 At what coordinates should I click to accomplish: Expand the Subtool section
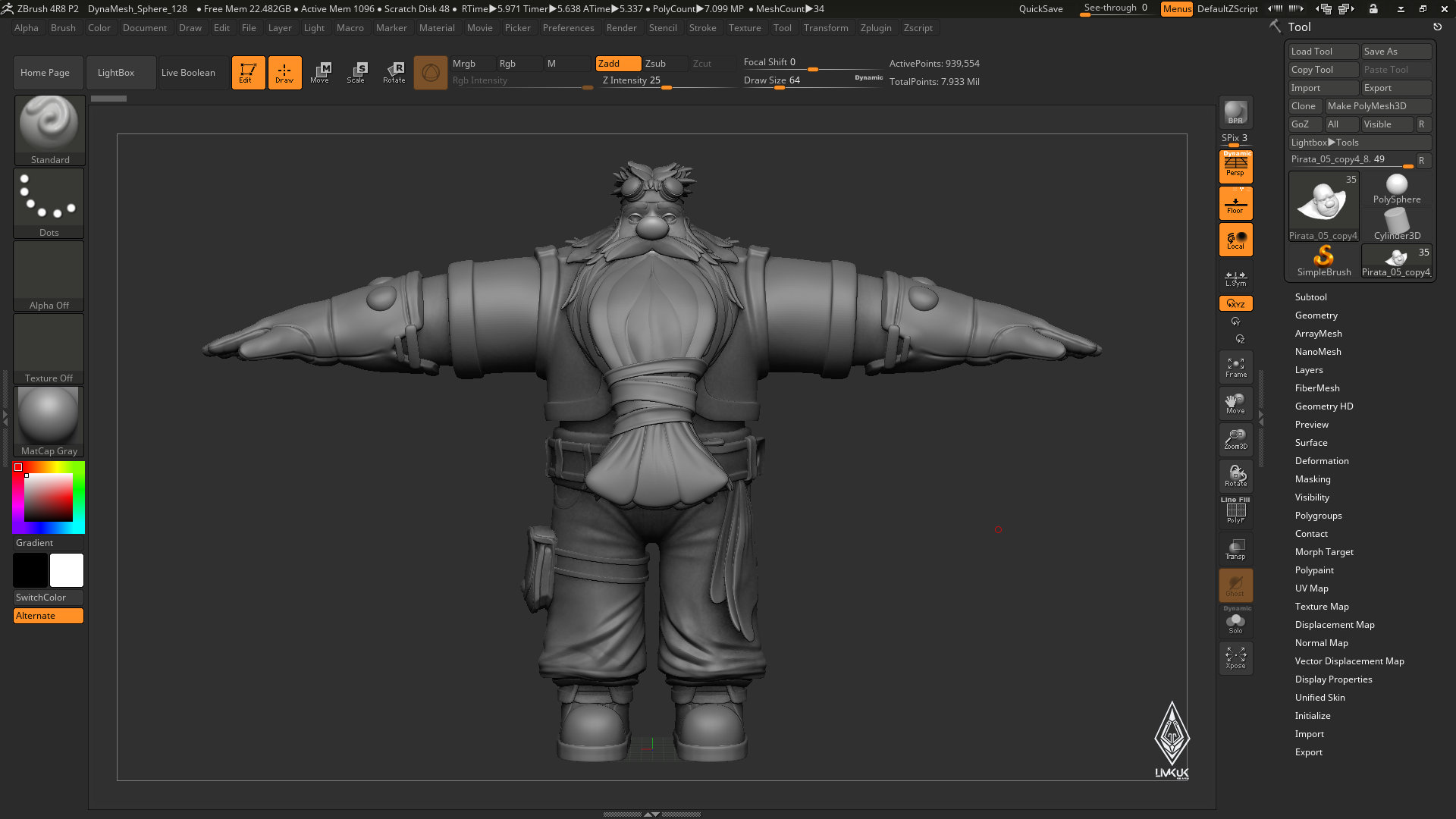(x=1310, y=297)
